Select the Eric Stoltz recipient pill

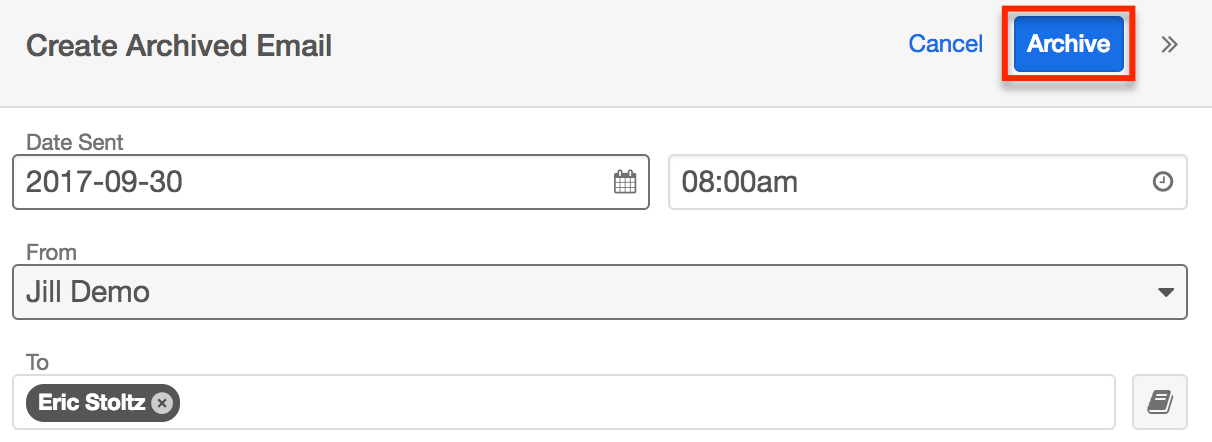(x=92, y=402)
